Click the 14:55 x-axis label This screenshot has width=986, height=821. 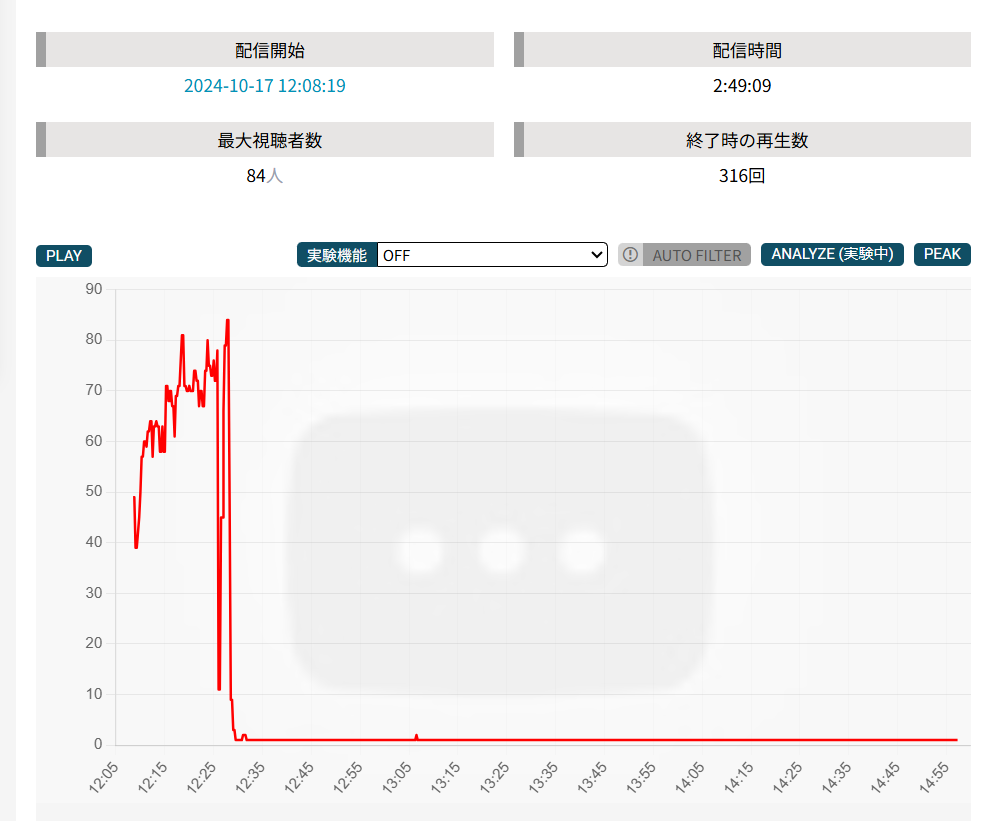click(x=934, y=777)
